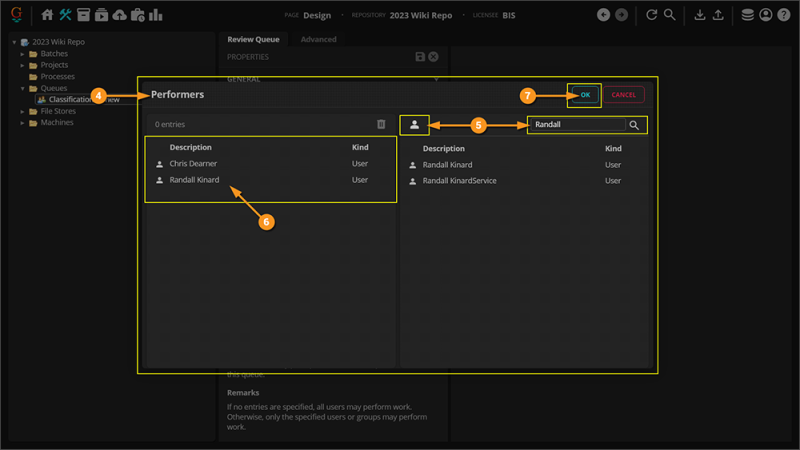Click the cloud upload icon in toolbar
This screenshot has height=450, width=800.
pyautogui.click(x=120, y=15)
